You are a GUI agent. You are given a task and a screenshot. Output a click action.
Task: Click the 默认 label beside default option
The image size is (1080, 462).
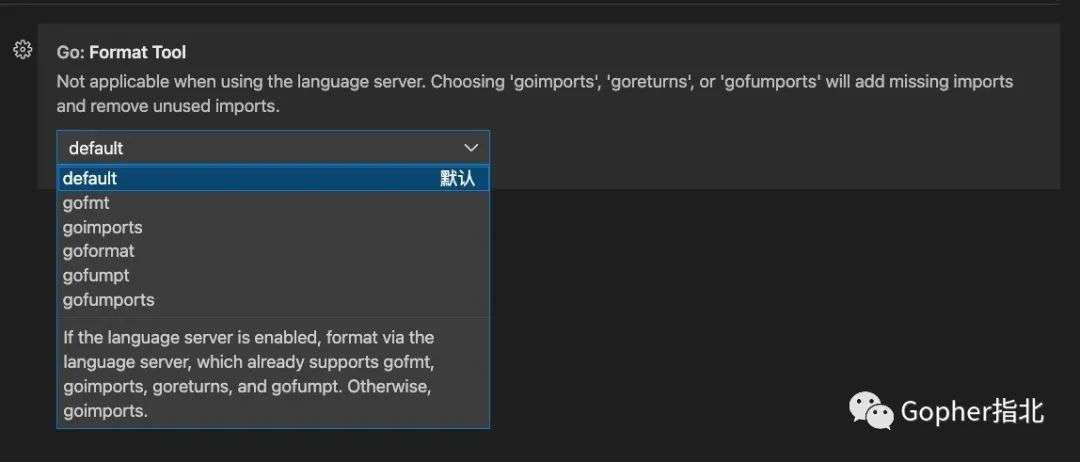[x=457, y=178]
